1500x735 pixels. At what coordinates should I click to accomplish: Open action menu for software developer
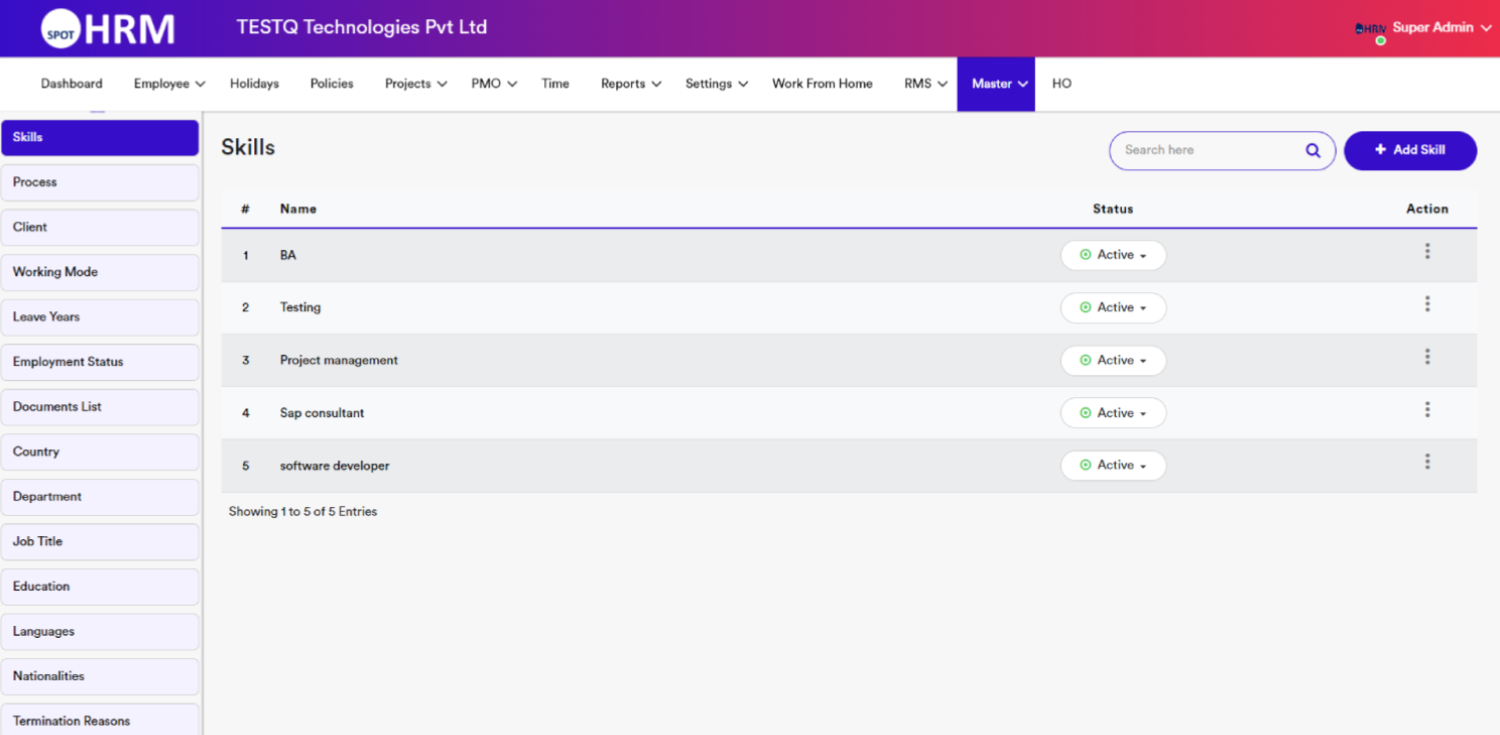pyautogui.click(x=1427, y=462)
